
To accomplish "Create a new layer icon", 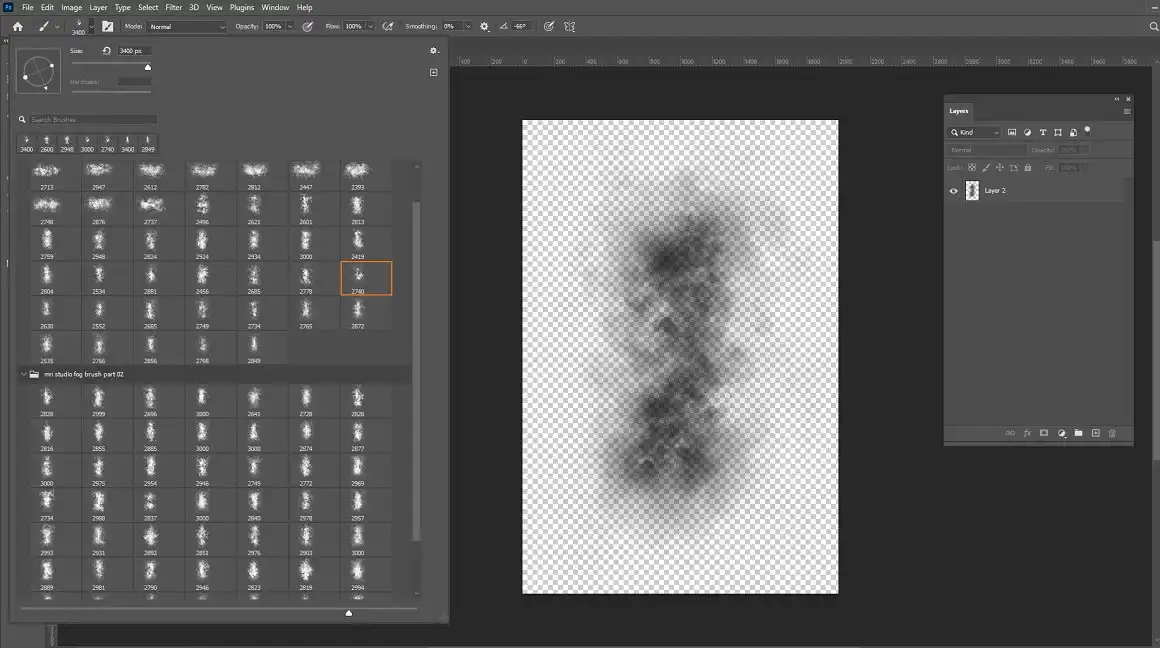I will (1096, 433).
